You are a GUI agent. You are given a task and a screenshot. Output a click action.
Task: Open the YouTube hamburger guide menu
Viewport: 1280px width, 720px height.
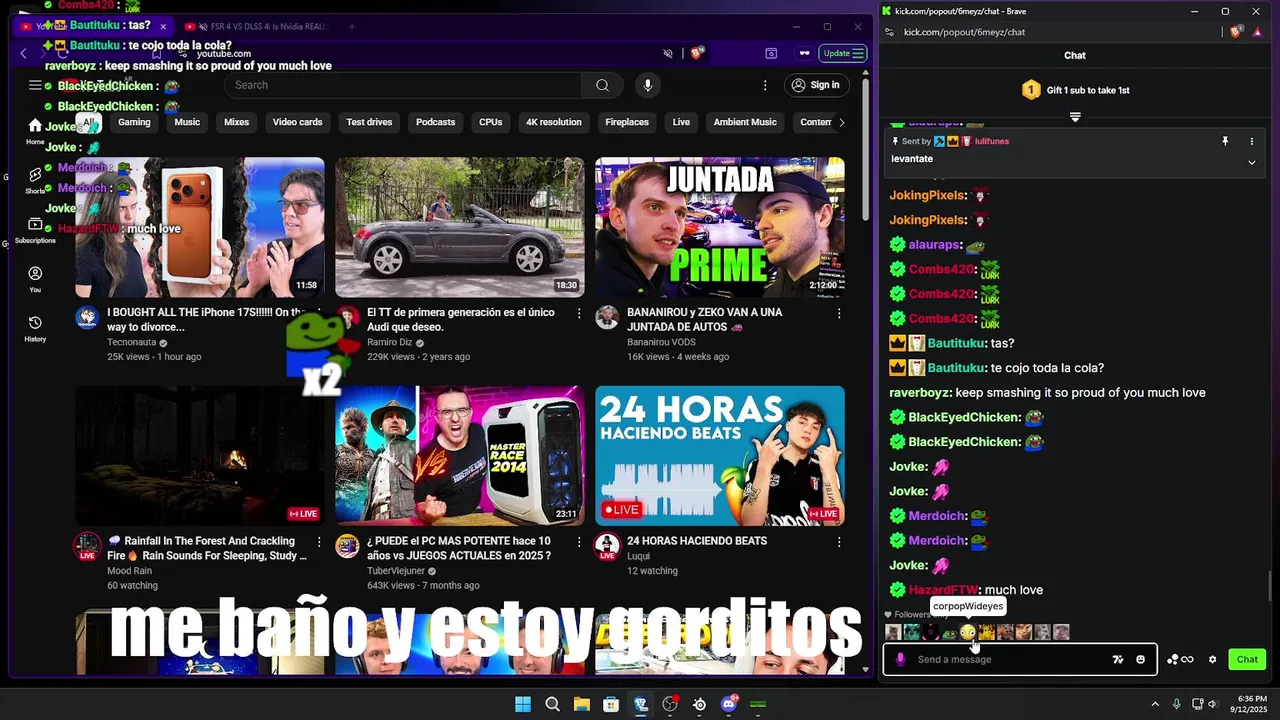[35, 85]
